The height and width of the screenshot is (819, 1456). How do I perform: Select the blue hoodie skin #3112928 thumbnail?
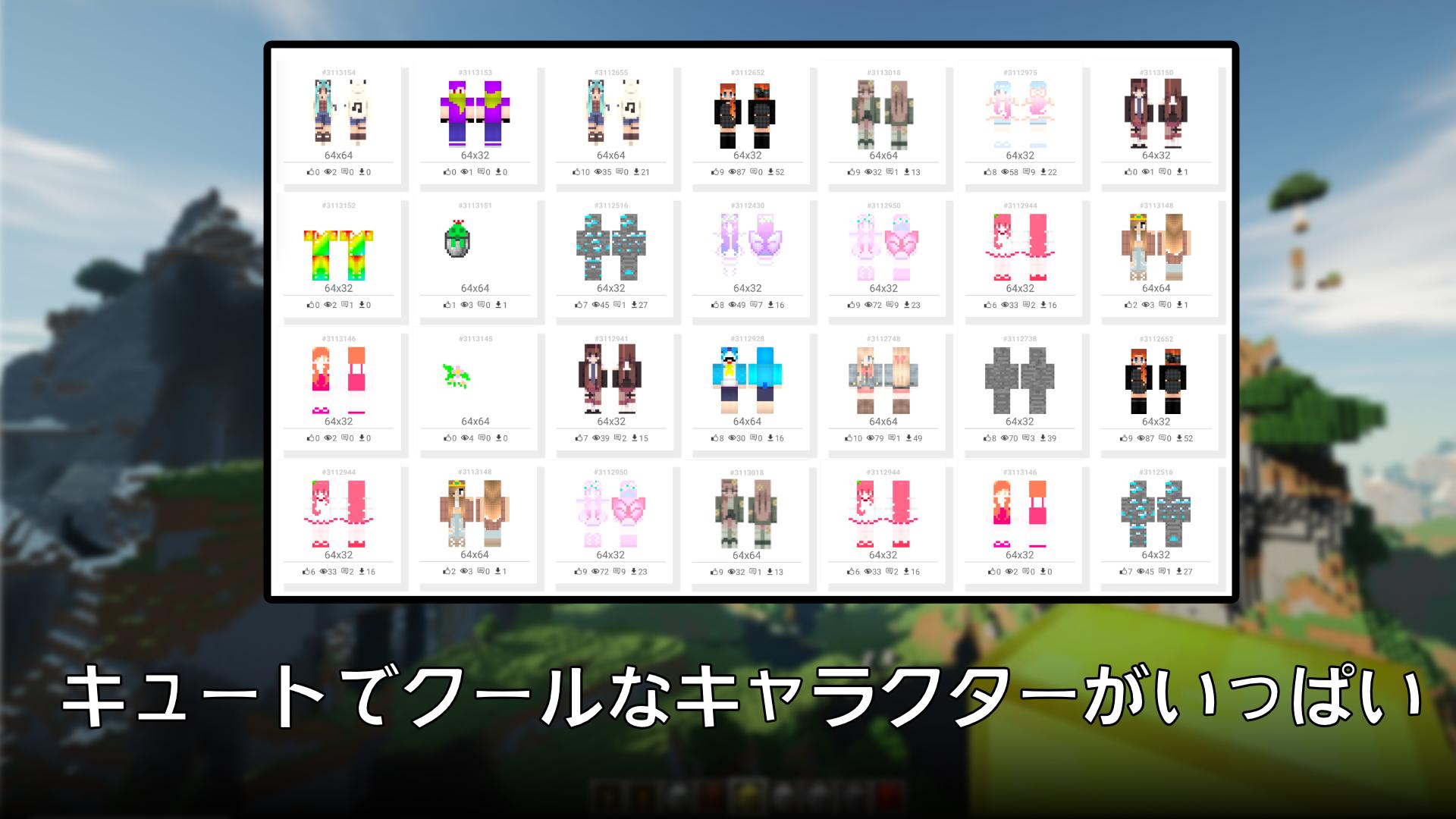pos(747,380)
